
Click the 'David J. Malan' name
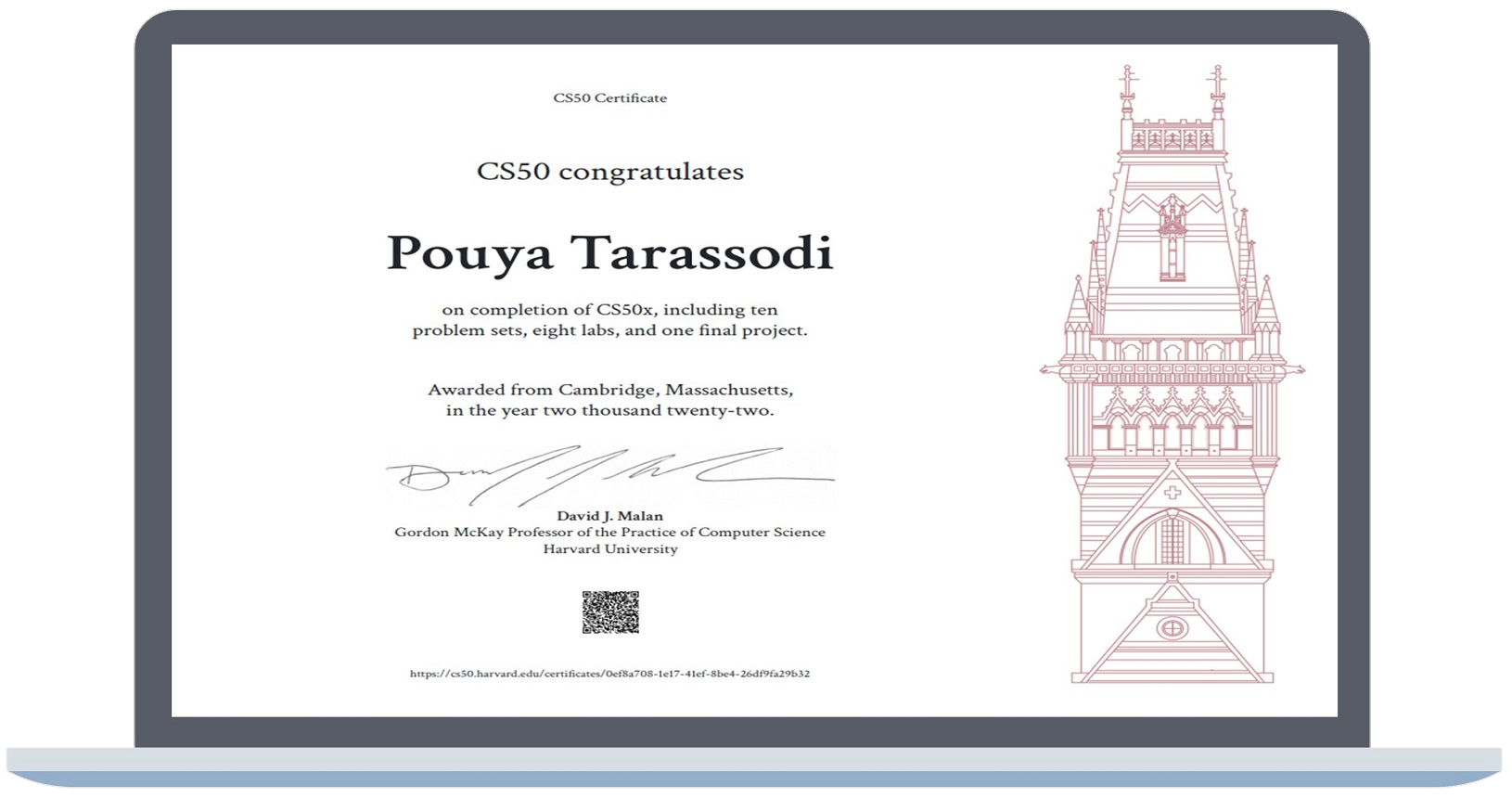point(609,516)
